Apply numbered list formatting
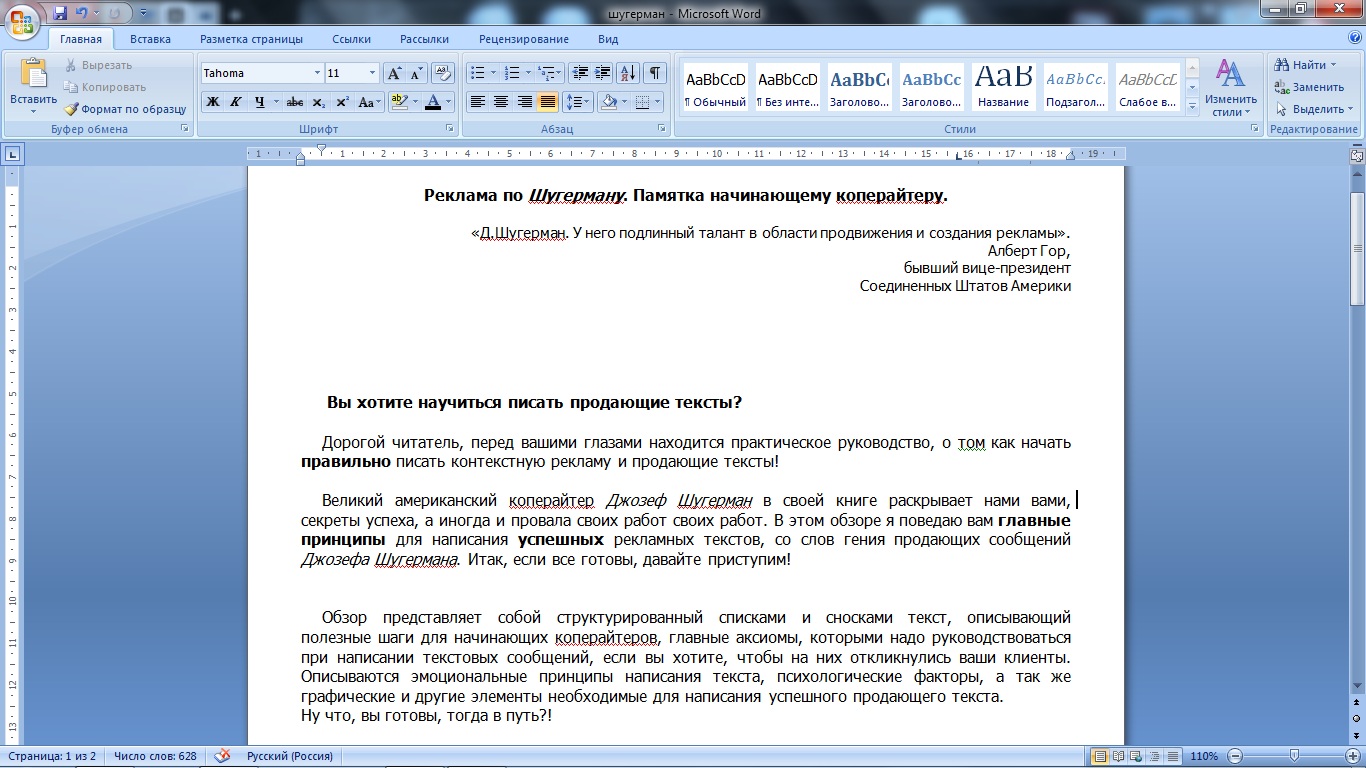Screen dimensions: 1366x768 [x=512, y=73]
